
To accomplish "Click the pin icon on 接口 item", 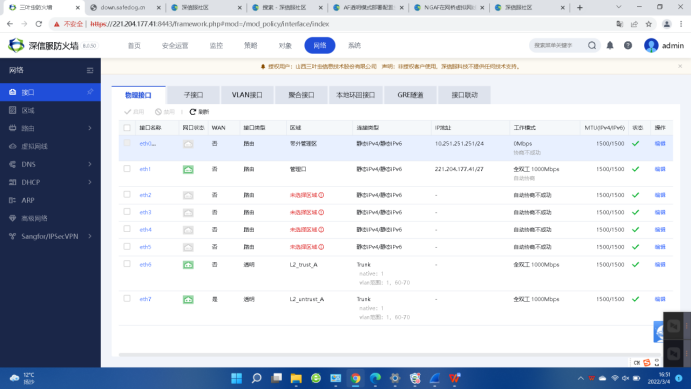I will (90, 92).
